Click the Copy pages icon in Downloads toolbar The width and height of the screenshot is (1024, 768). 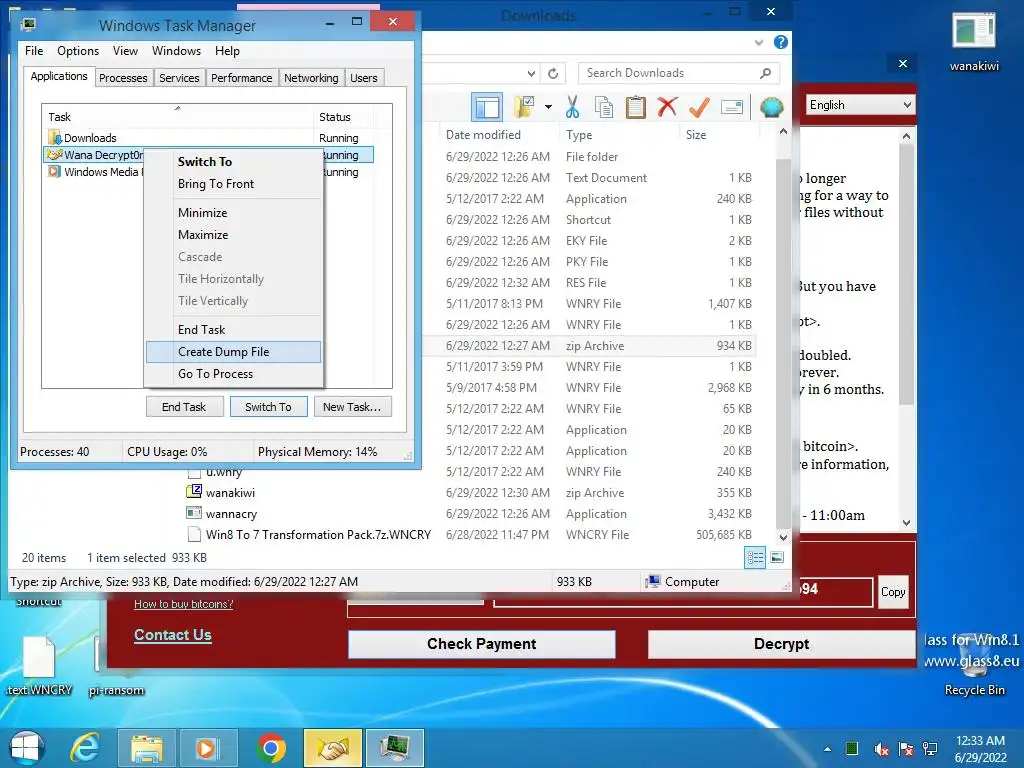[604, 107]
